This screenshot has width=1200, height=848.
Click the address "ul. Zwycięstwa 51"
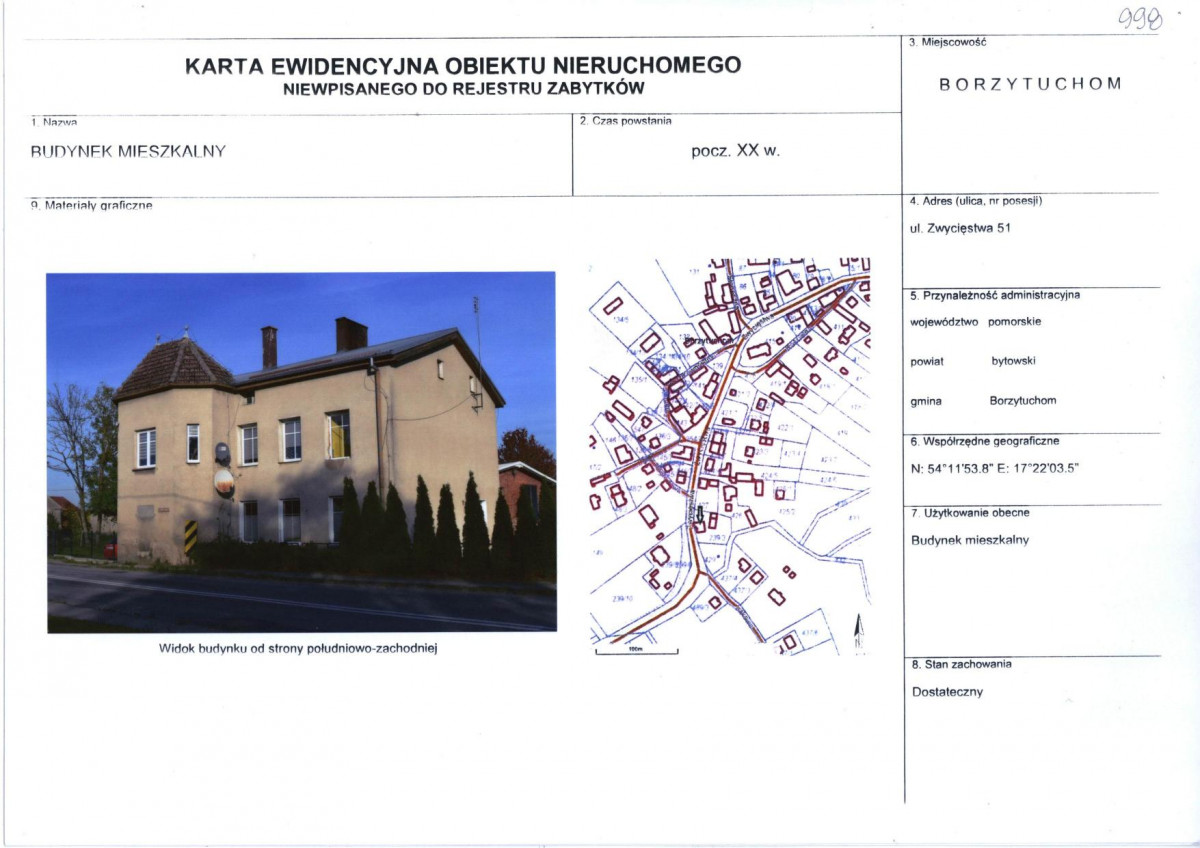(x=961, y=228)
